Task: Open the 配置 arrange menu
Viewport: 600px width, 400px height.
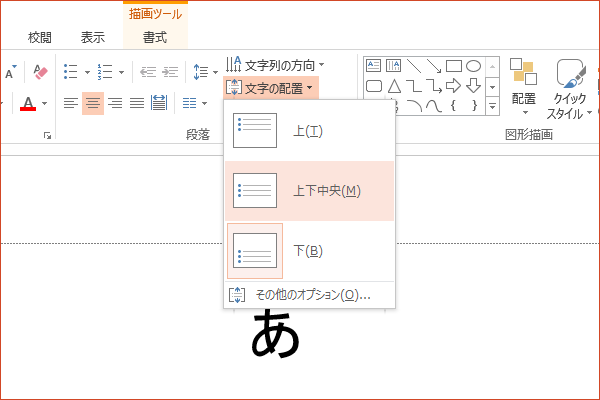Action: coord(524,87)
